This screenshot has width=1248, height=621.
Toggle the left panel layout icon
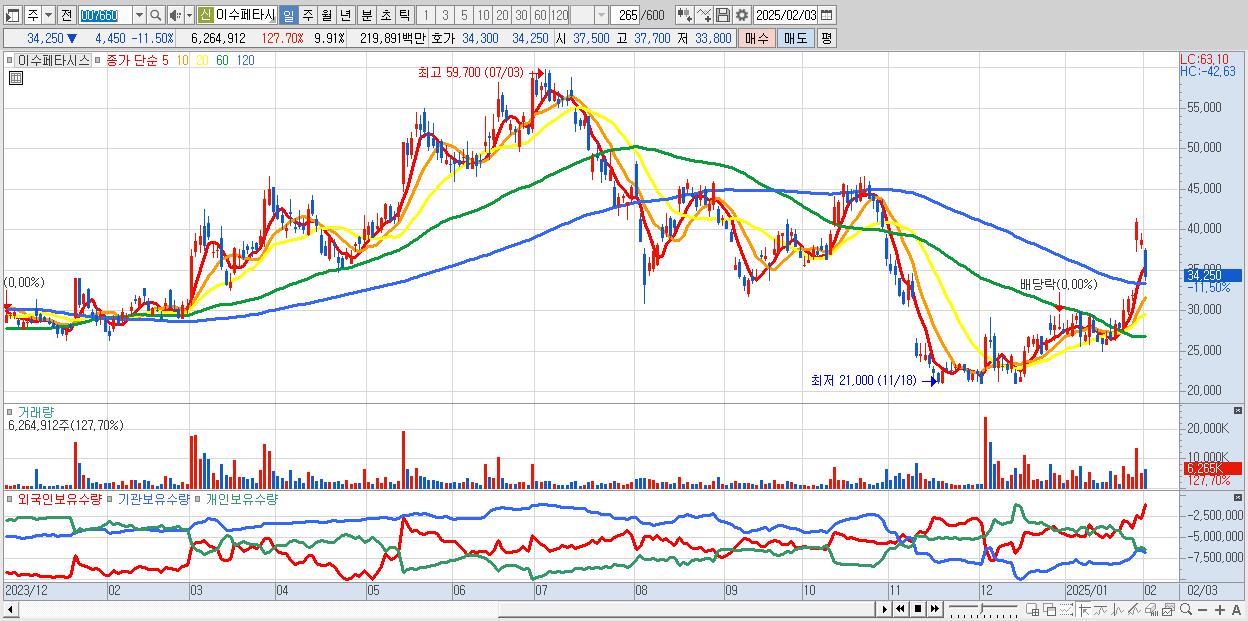[x=13, y=15]
